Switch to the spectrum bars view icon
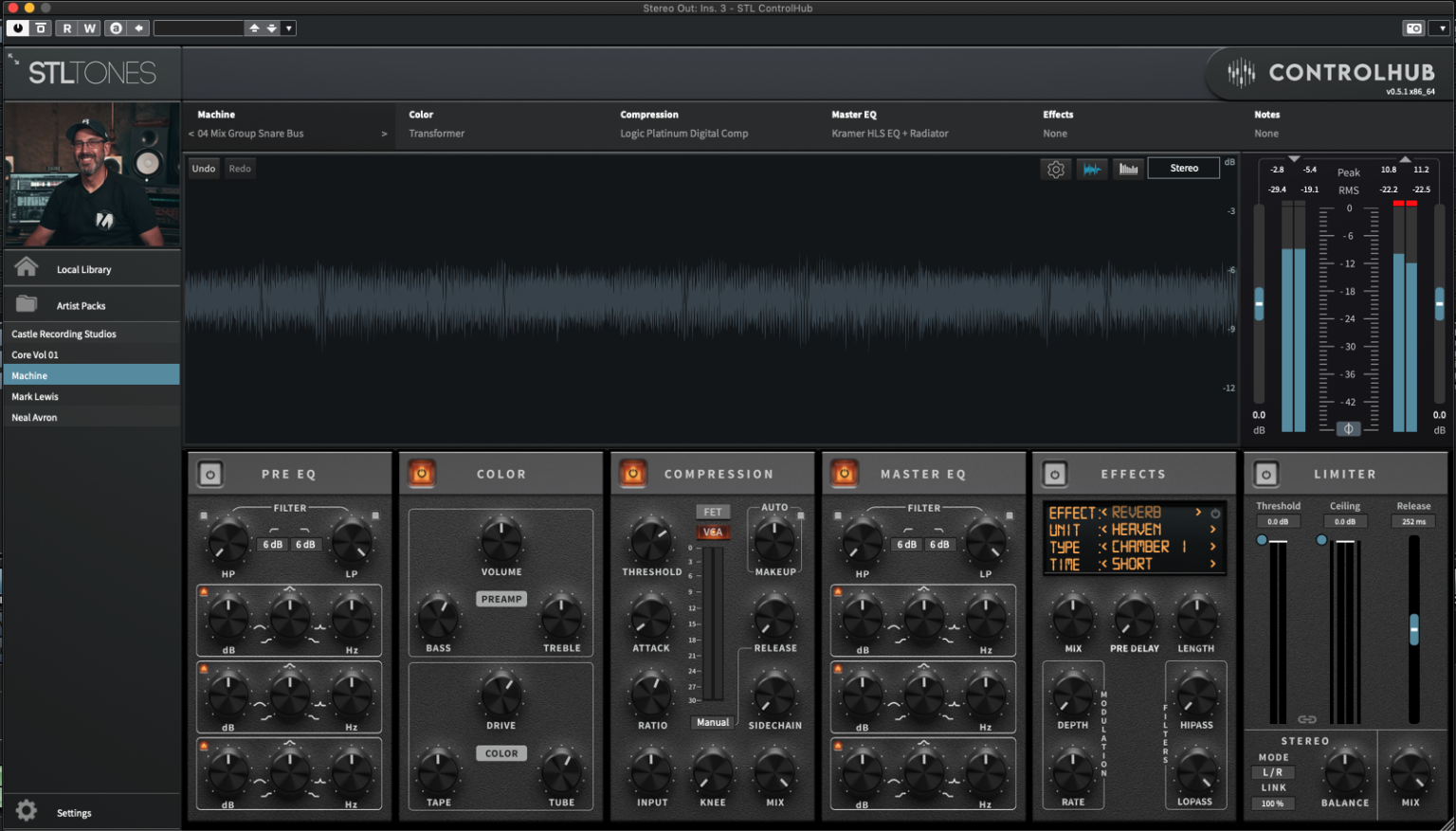This screenshot has height=831, width=1456. pyautogui.click(x=1128, y=169)
